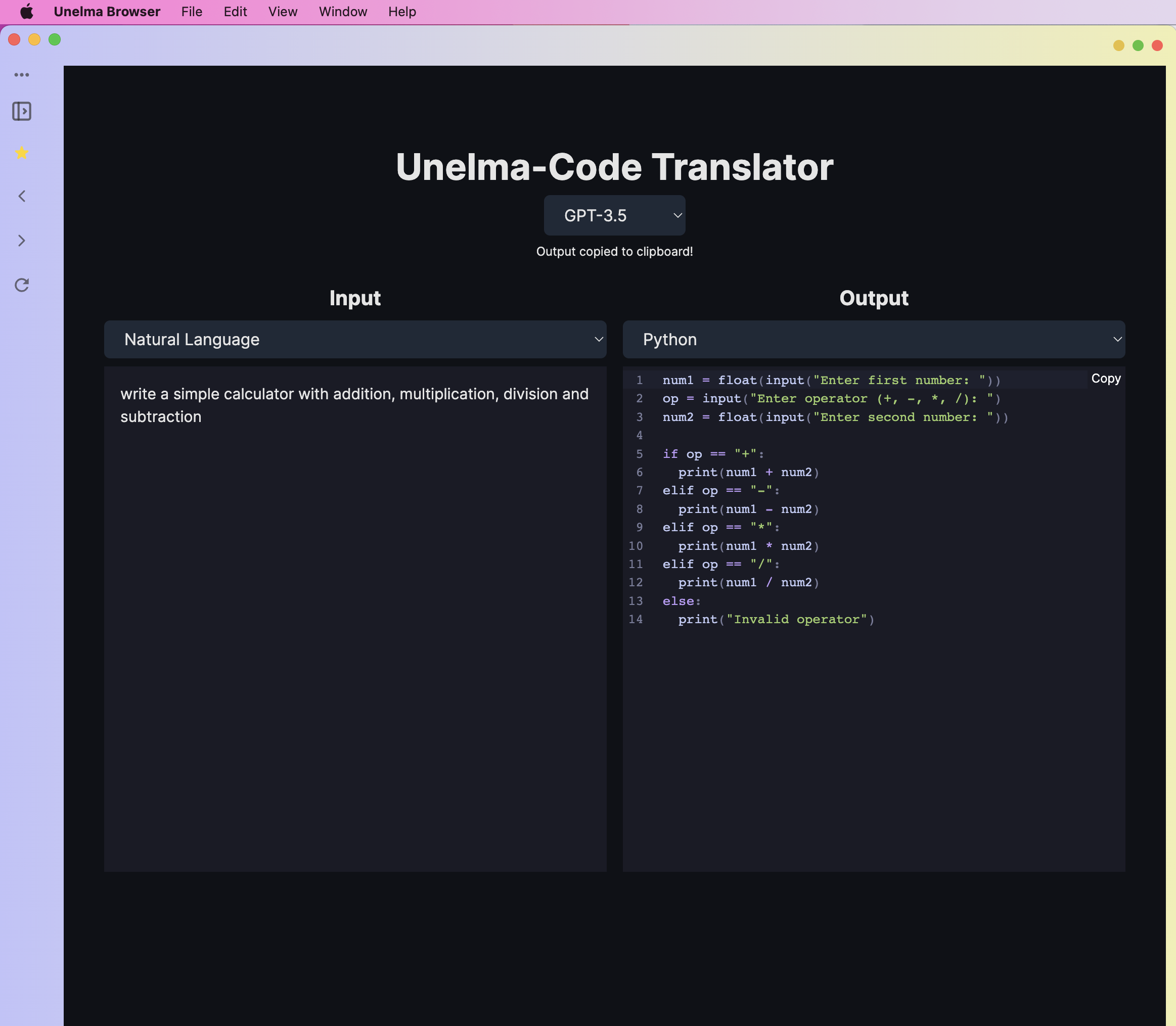Expand the Natural Language input dropdown
This screenshot has height=1026, width=1176.
coord(354,340)
